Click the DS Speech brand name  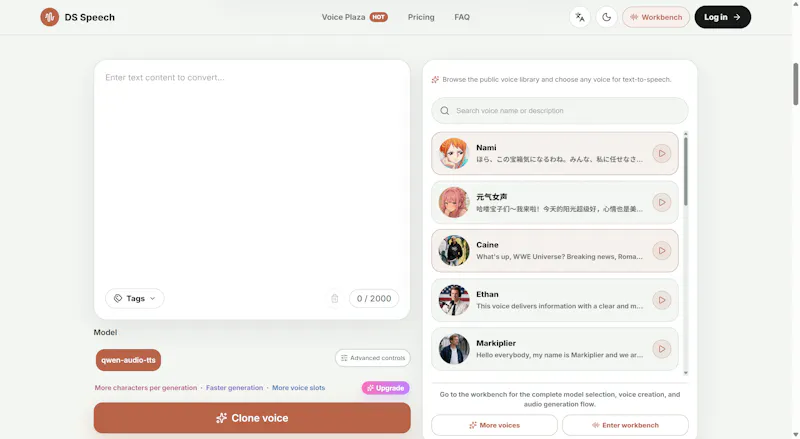(x=89, y=17)
